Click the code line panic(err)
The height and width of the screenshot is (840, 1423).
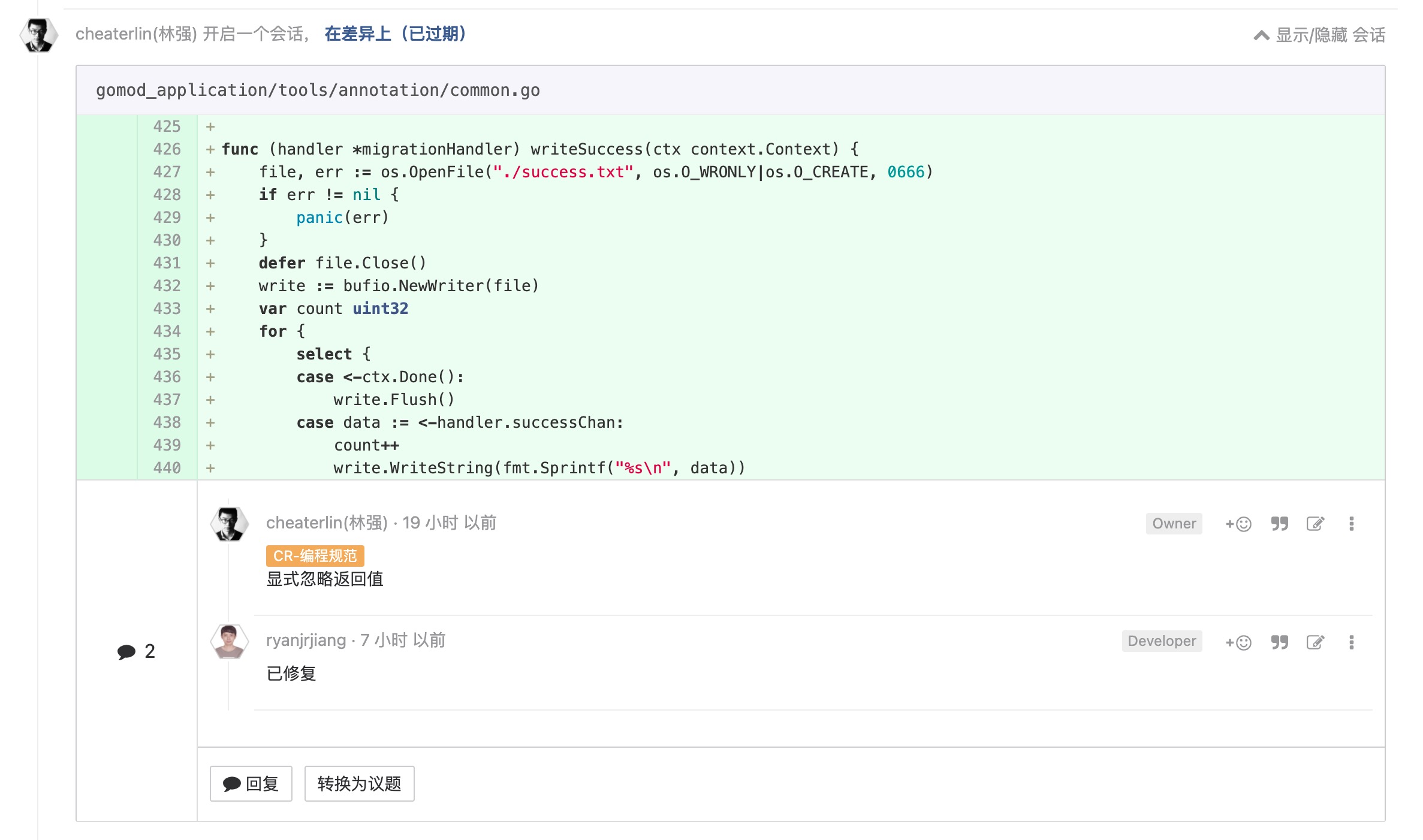tap(342, 217)
